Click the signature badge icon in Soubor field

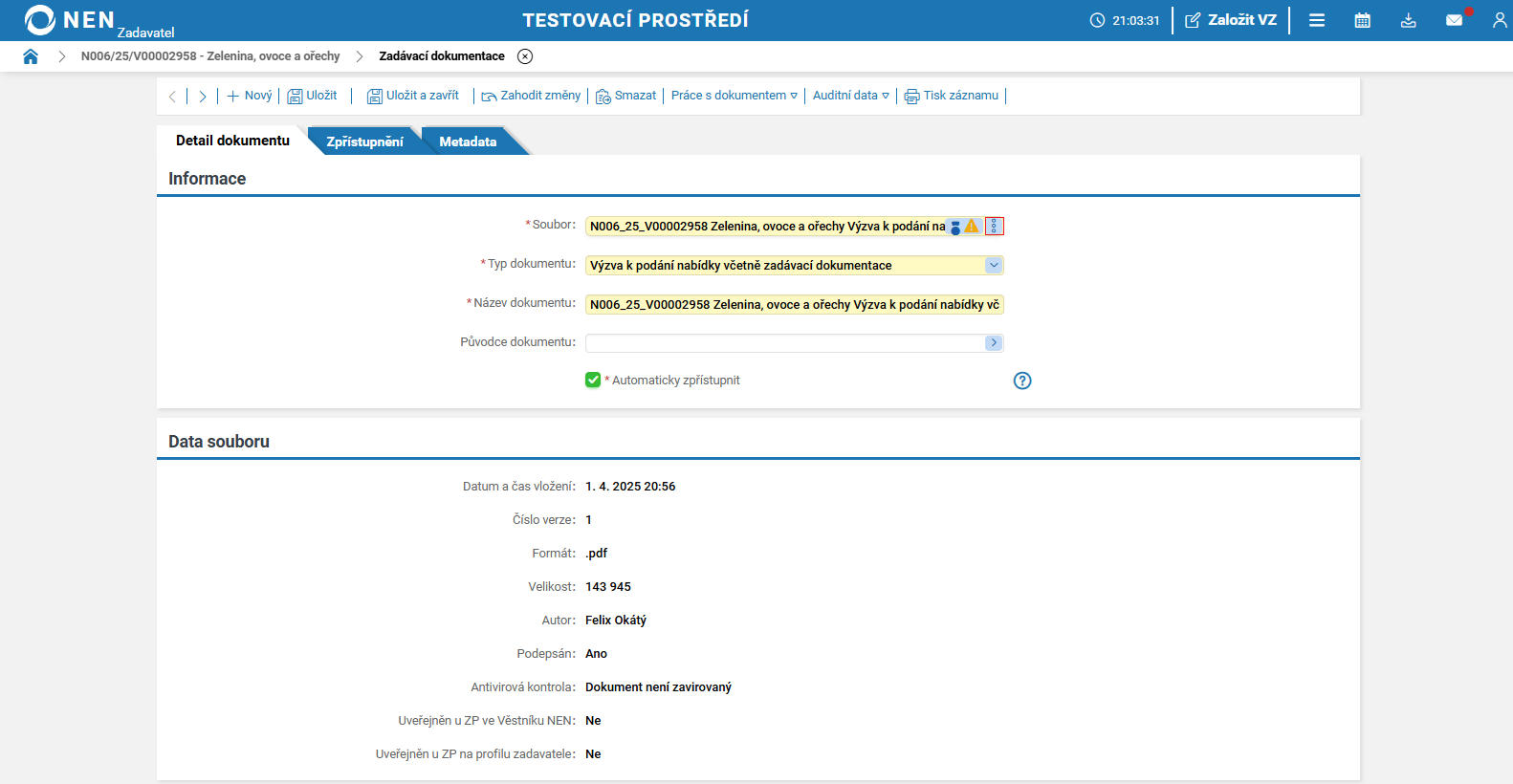coord(954,227)
